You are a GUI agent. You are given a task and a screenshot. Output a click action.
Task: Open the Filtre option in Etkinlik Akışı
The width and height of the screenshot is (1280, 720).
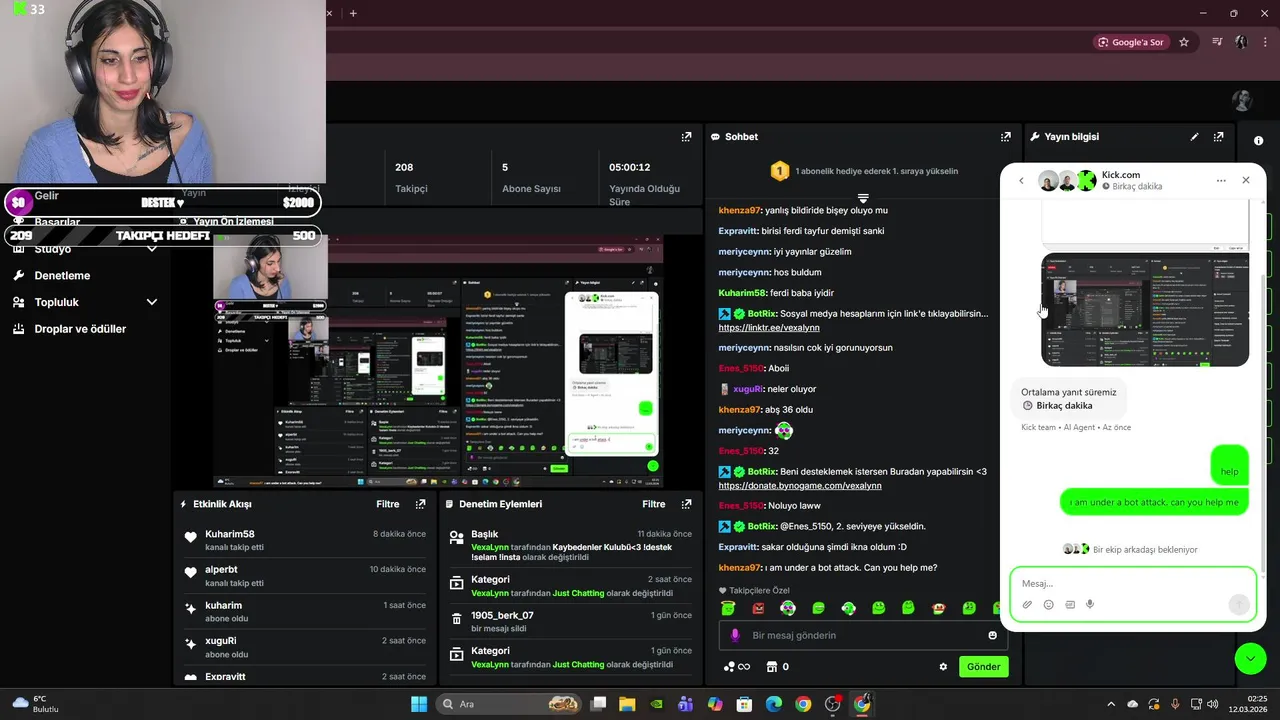pyautogui.click(x=387, y=504)
